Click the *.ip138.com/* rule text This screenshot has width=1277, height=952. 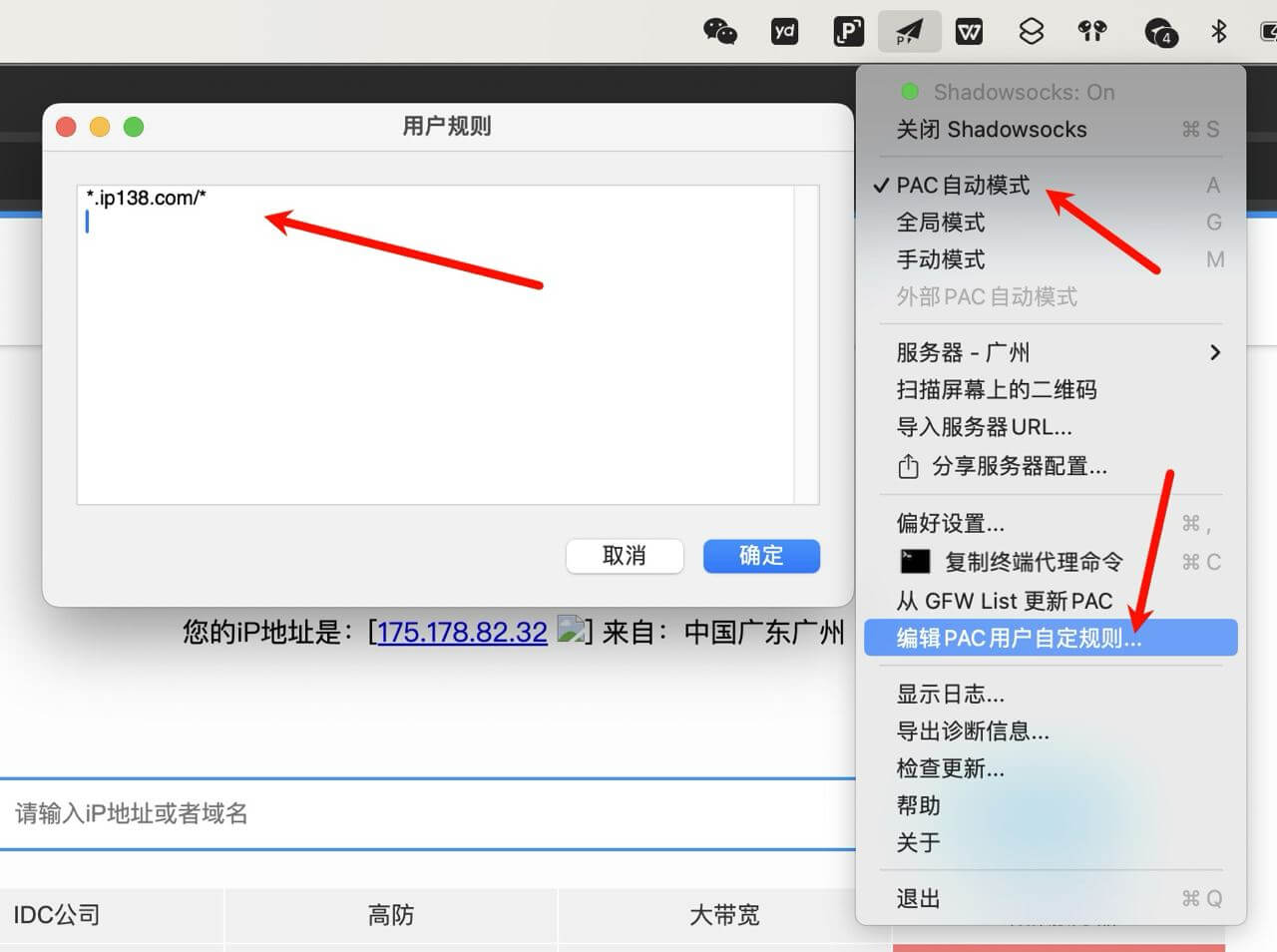(x=146, y=198)
